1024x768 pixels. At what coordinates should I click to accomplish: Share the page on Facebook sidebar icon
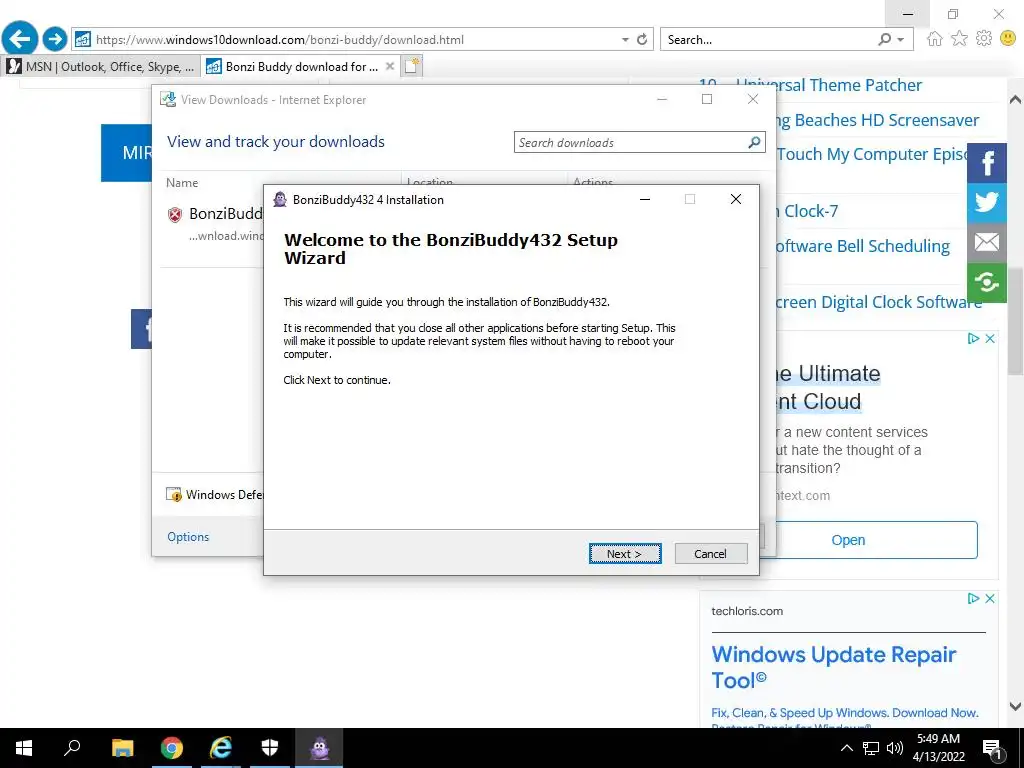(987, 163)
